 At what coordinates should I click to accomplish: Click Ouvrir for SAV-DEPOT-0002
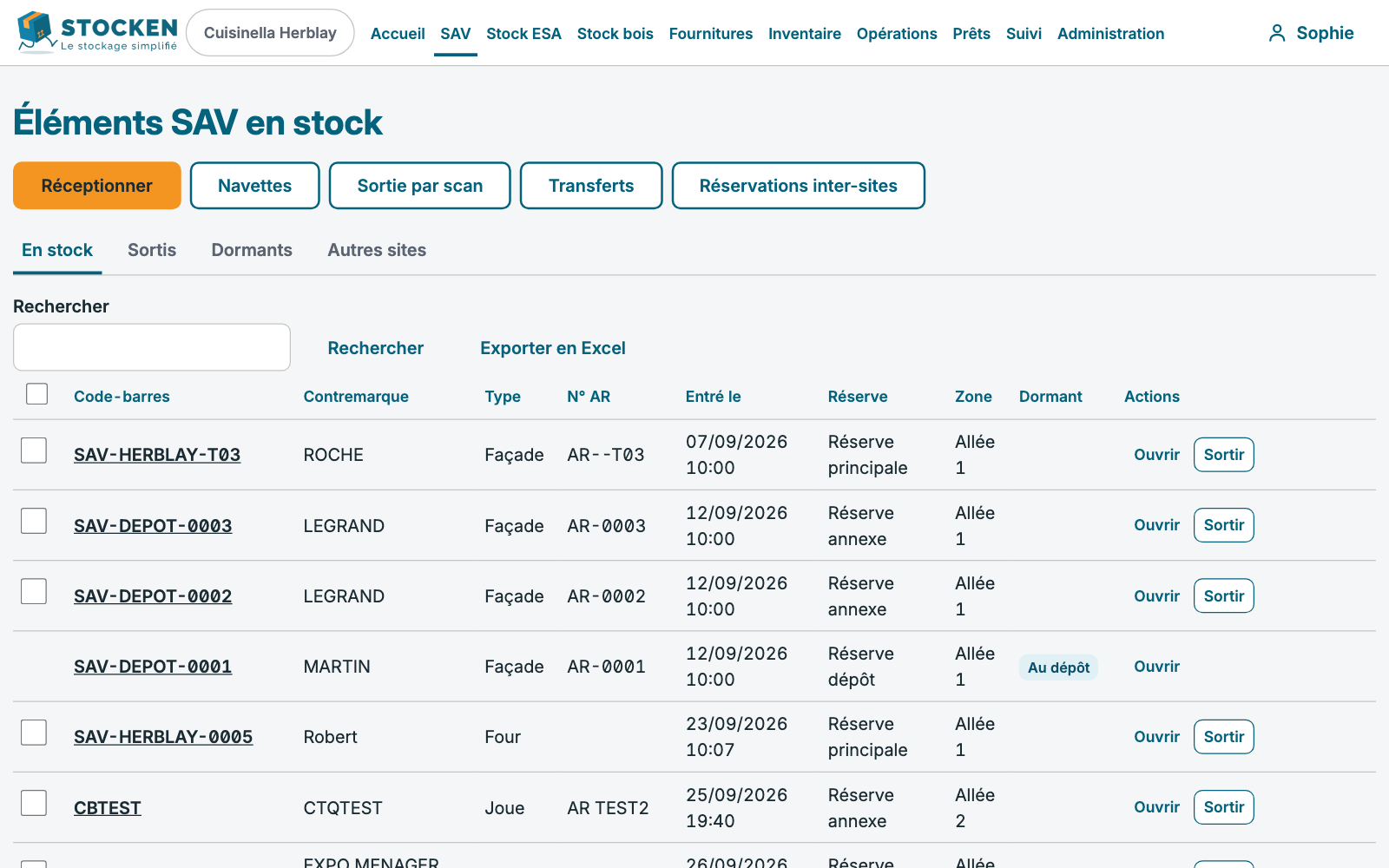pyautogui.click(x=1156, y=596)
